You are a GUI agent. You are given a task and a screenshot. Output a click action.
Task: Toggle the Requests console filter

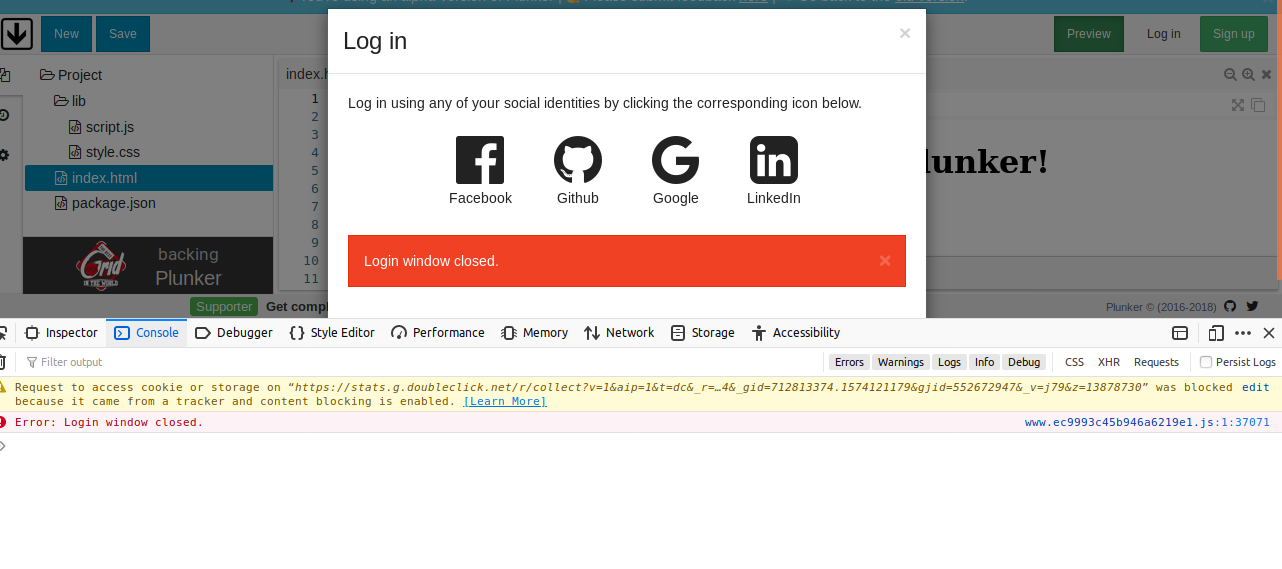coord(1156,362)
